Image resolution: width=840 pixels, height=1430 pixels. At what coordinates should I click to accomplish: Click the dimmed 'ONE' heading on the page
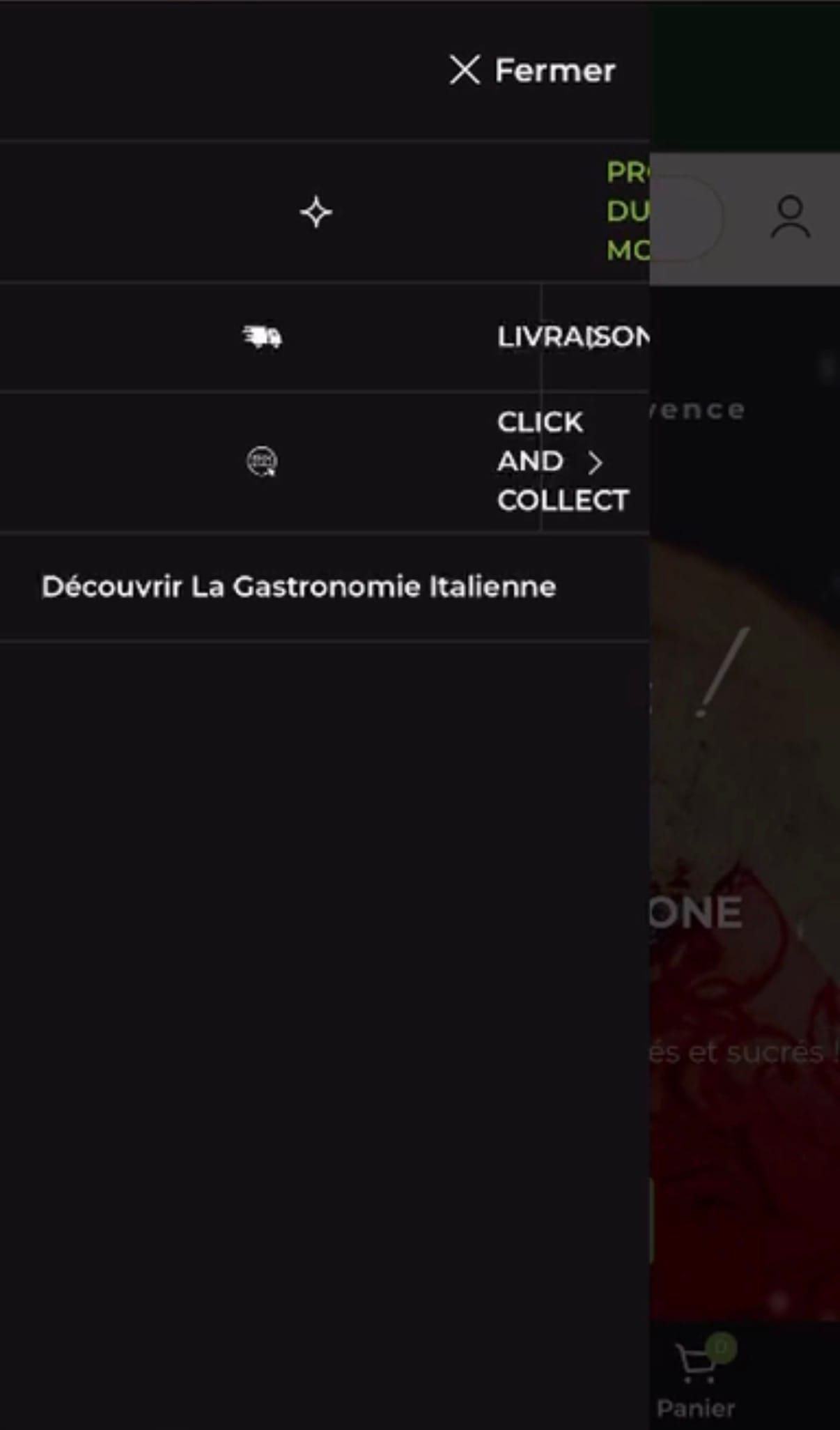697,912
